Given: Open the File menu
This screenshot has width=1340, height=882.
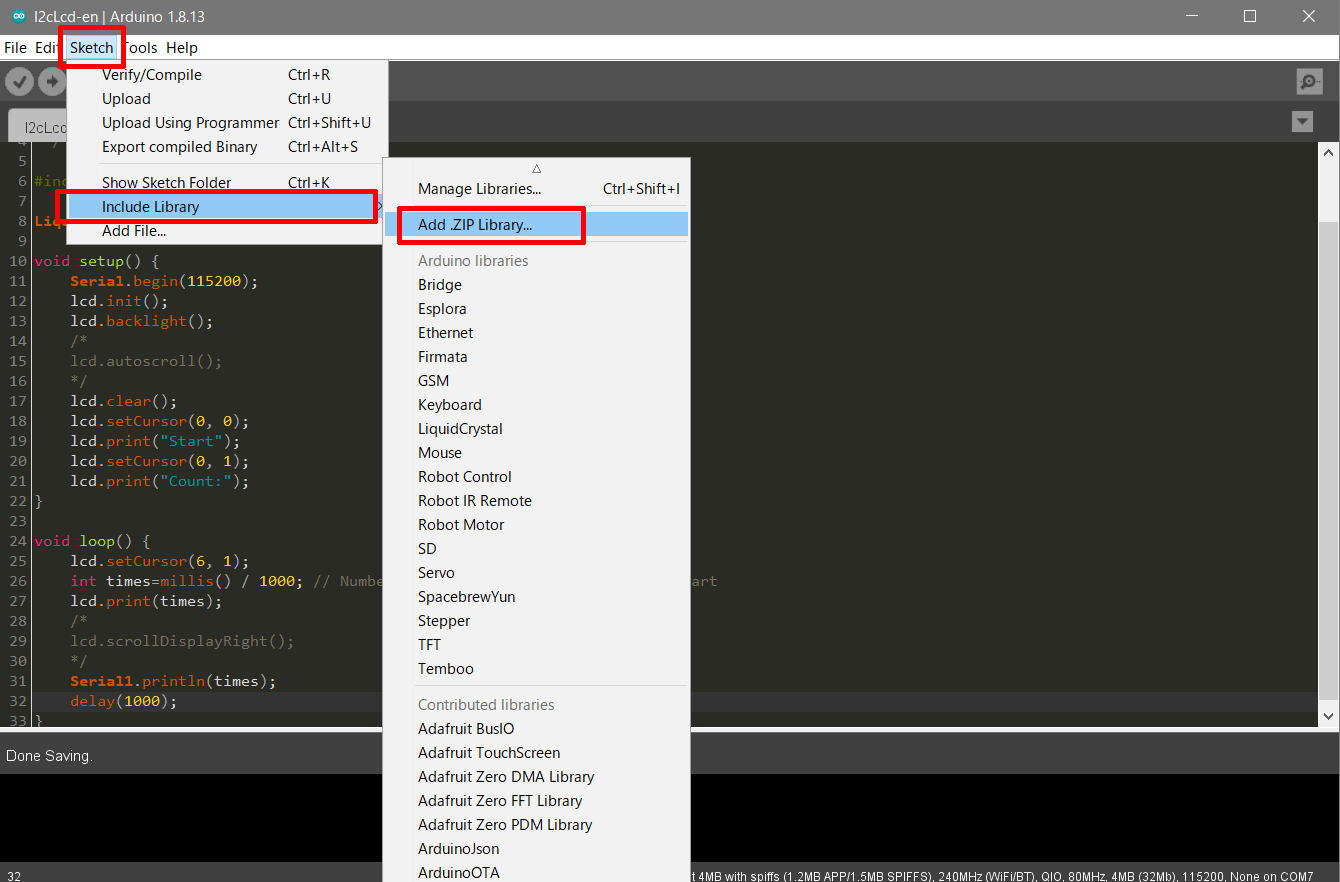Looking at the screenshot, I should click(15, 47).
